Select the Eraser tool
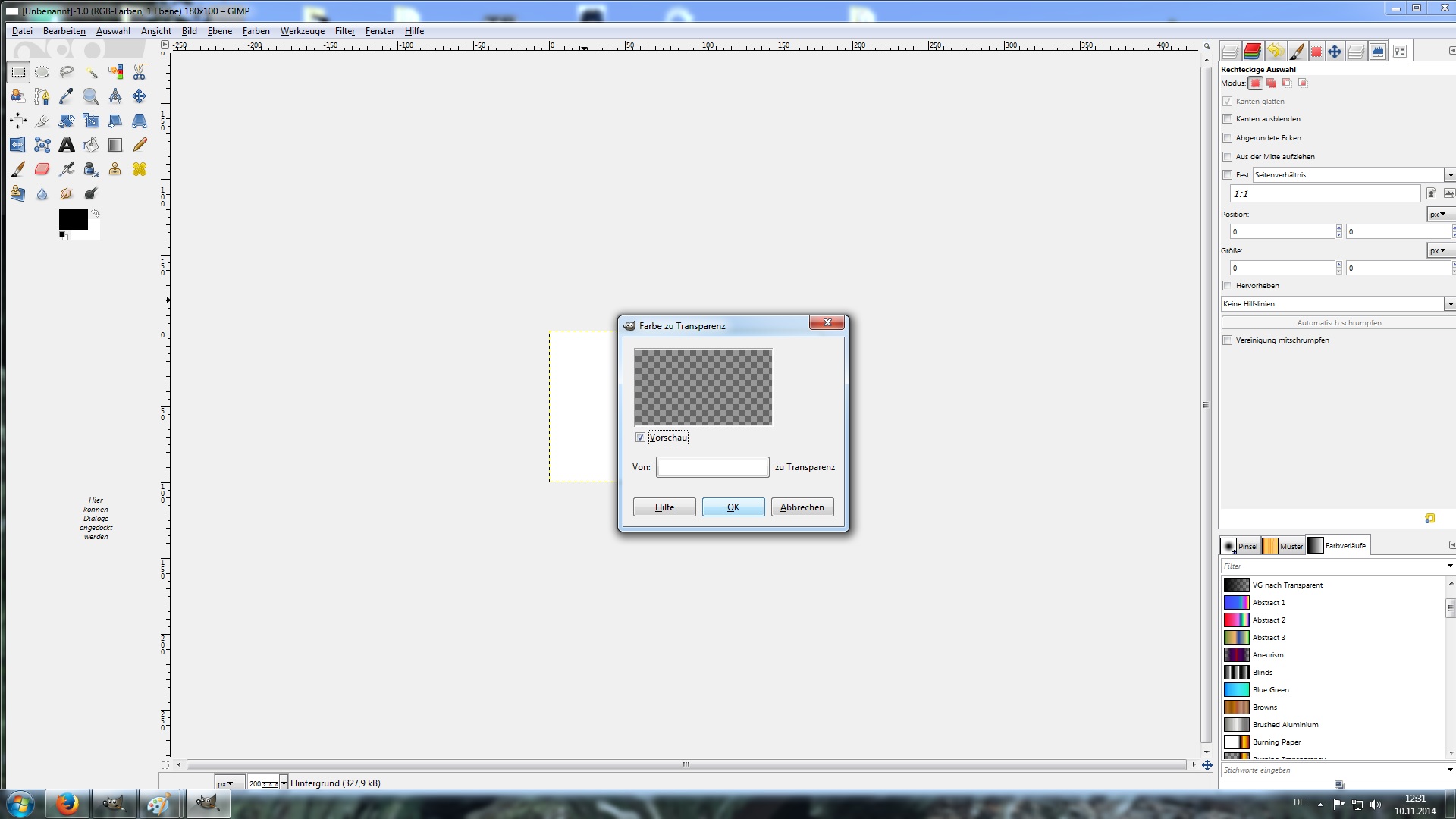 42,169
